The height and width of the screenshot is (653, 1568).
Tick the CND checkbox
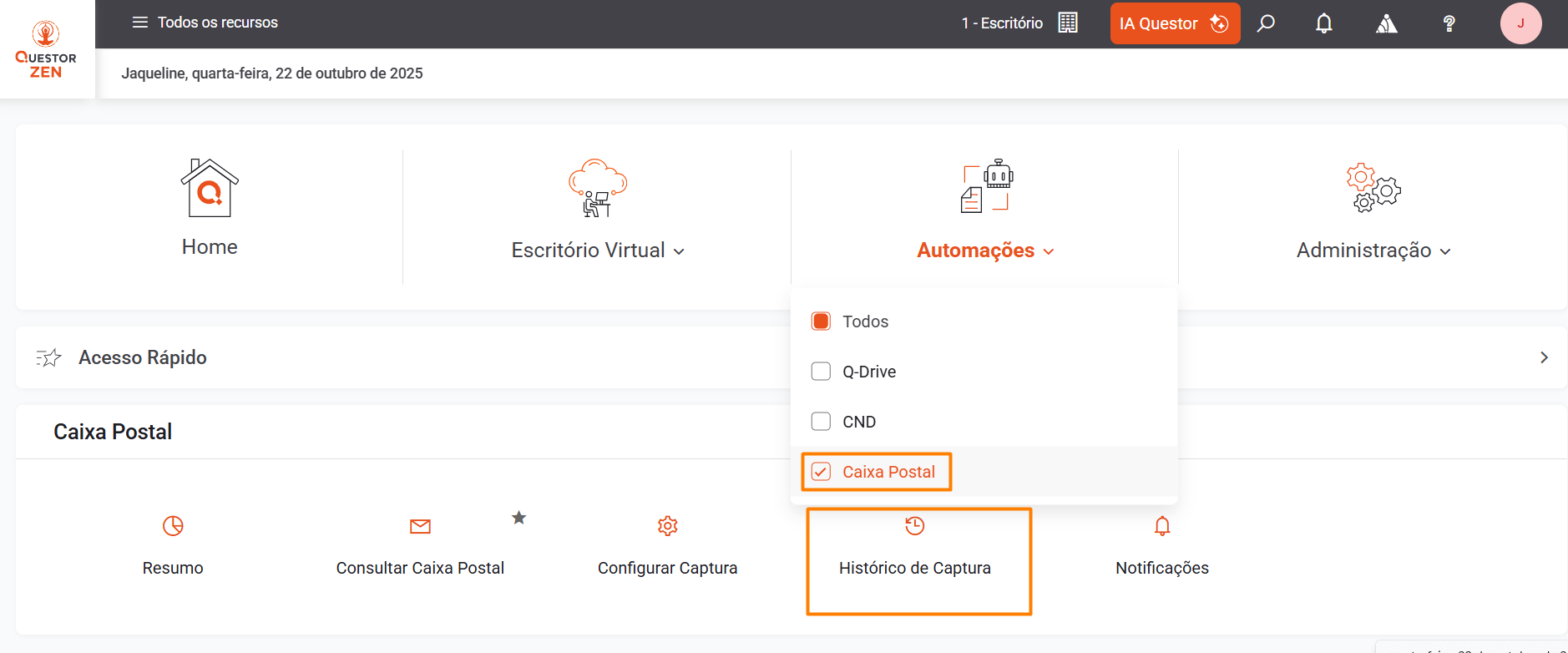(x=821, y=422)
